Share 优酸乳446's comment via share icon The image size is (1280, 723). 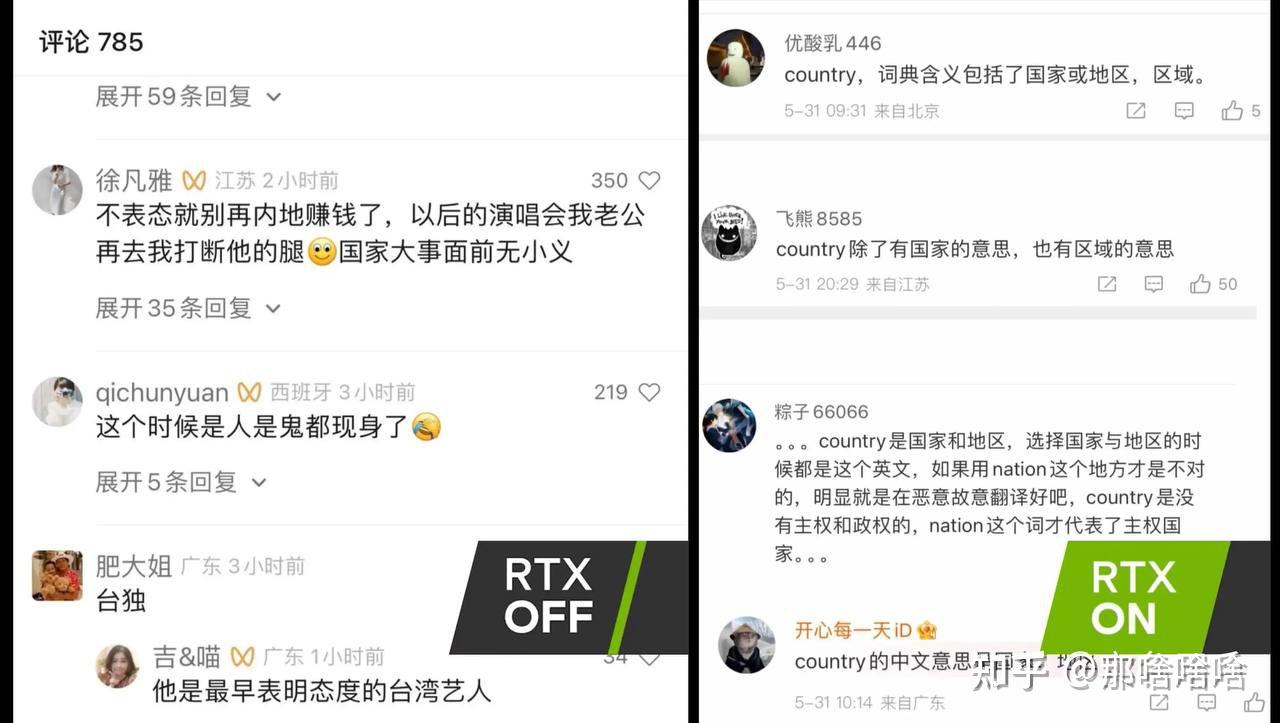[x=1136, y=111]
